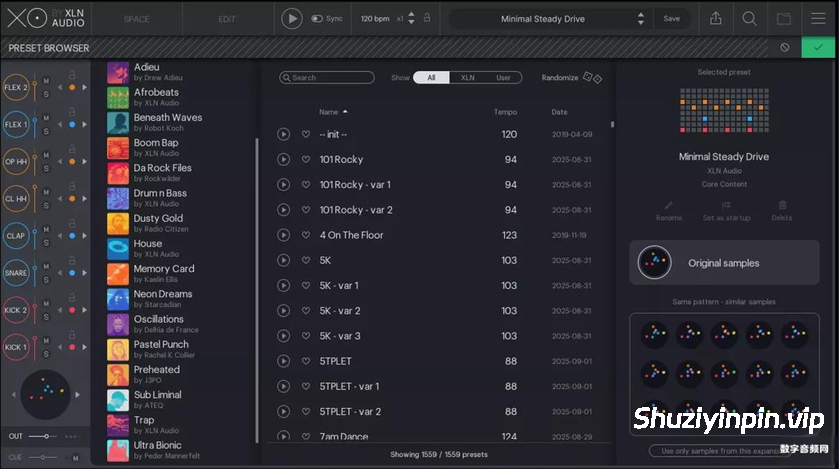Previous sample arrow for SNARE
The width and height of the screenshot is (839, 469).
coord(60,273)
